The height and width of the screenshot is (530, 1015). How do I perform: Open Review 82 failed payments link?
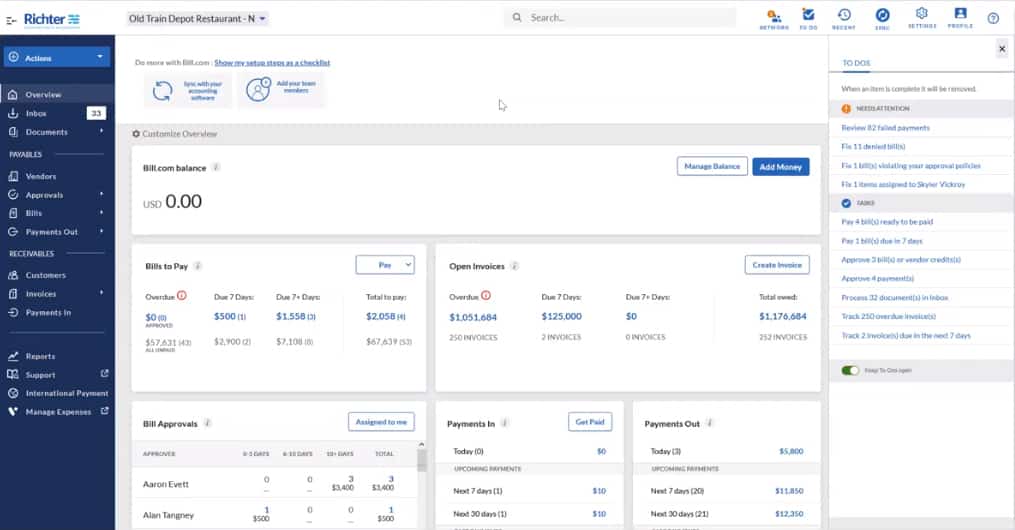pyautogui.click(x=885, y=127)
